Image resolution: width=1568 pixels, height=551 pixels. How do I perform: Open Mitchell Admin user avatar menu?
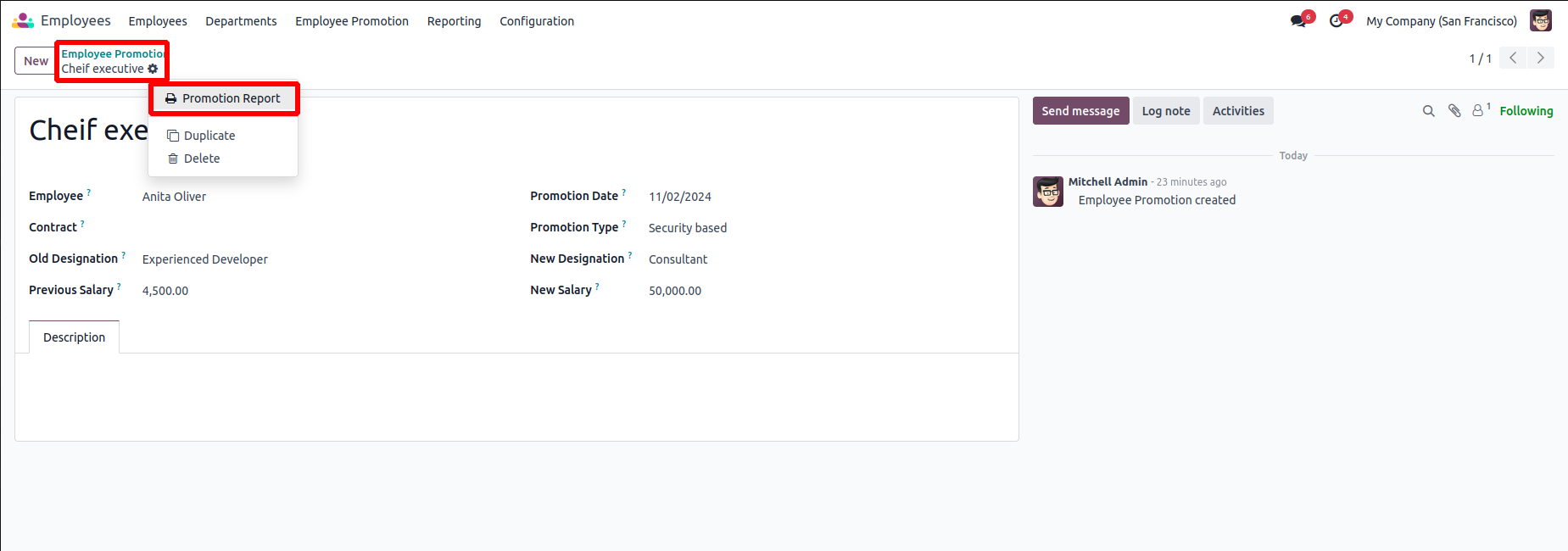pos(1540,21)
